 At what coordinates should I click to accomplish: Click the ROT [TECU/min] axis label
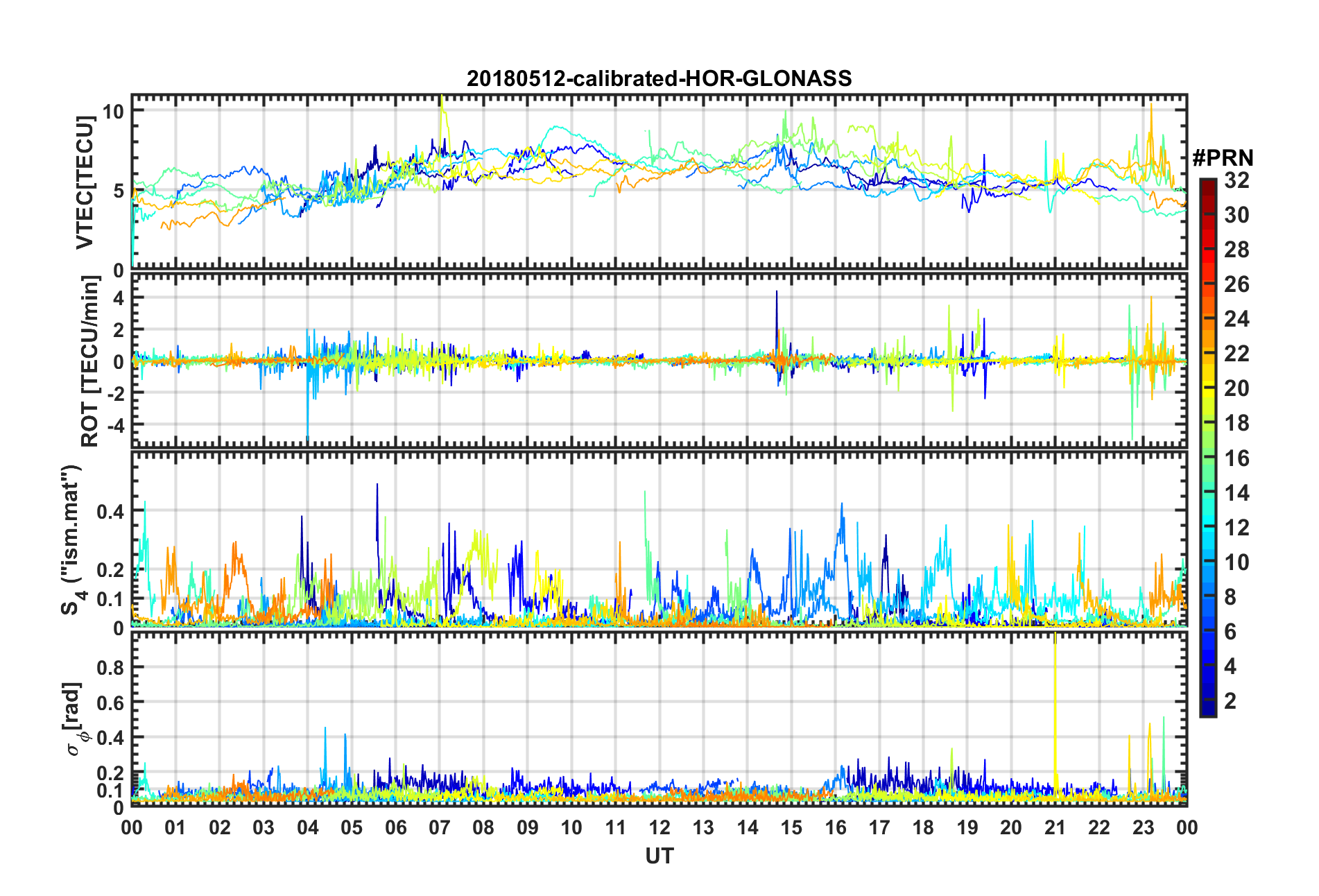[89, 361]
